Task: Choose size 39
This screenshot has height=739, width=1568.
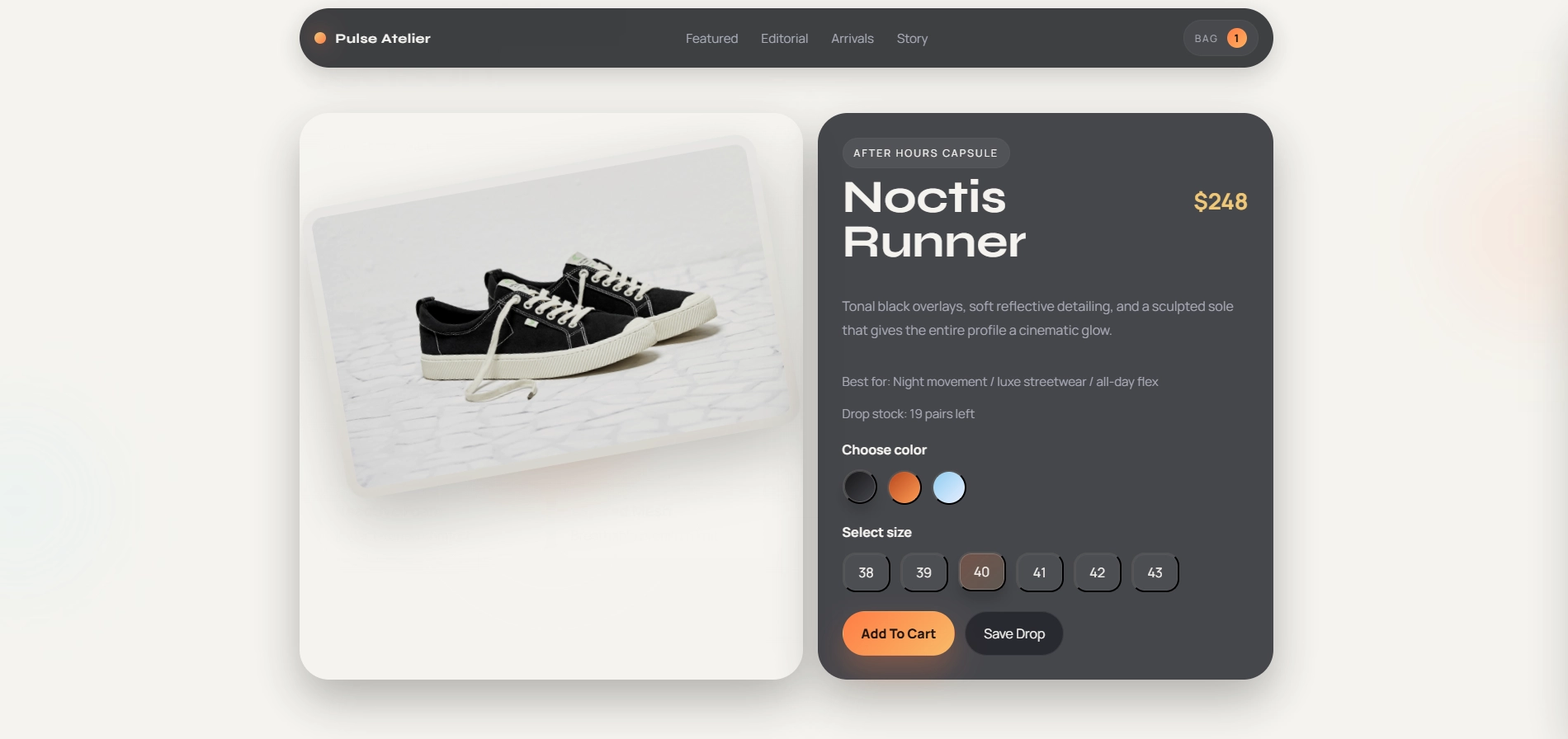Action: click(x=923, y=572)
